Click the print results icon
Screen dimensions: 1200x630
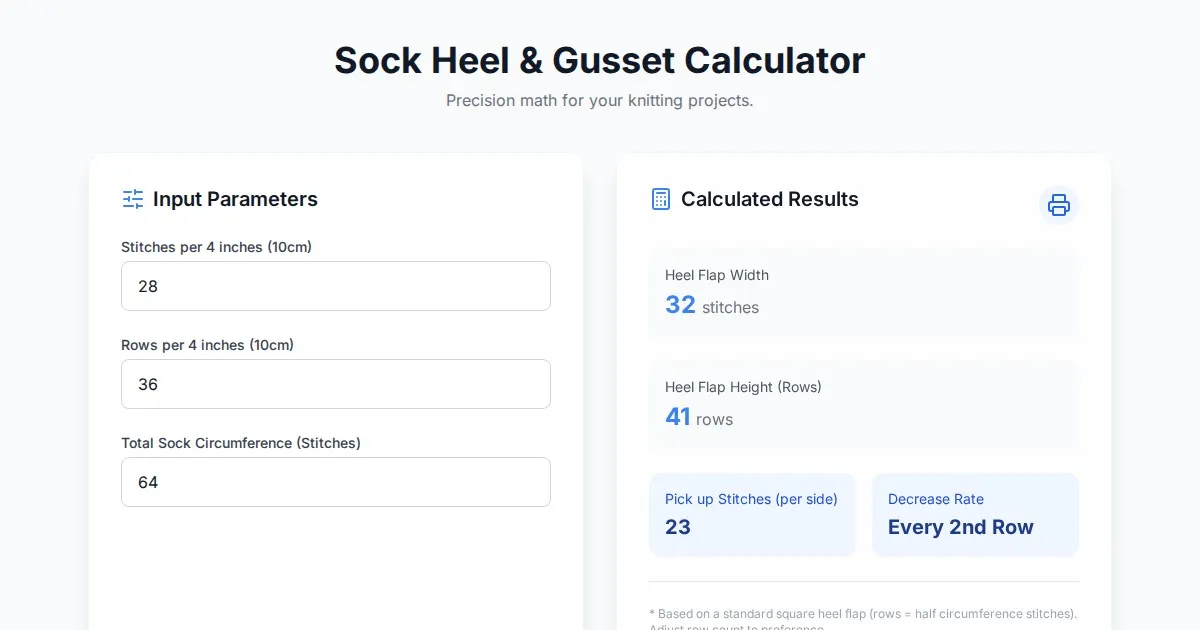pos(1059,205)
